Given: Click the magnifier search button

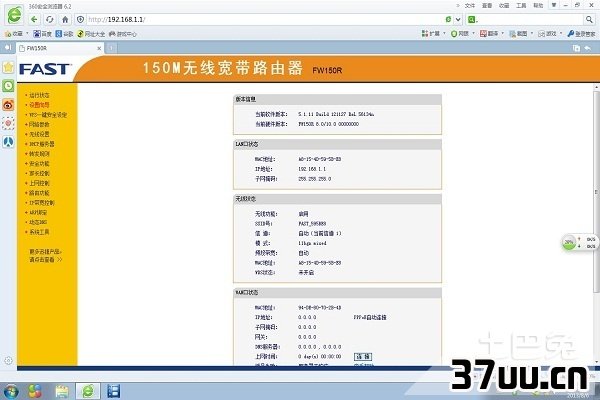Looking at the screenshot, I should pyautogui.click(x=589, y=19).
